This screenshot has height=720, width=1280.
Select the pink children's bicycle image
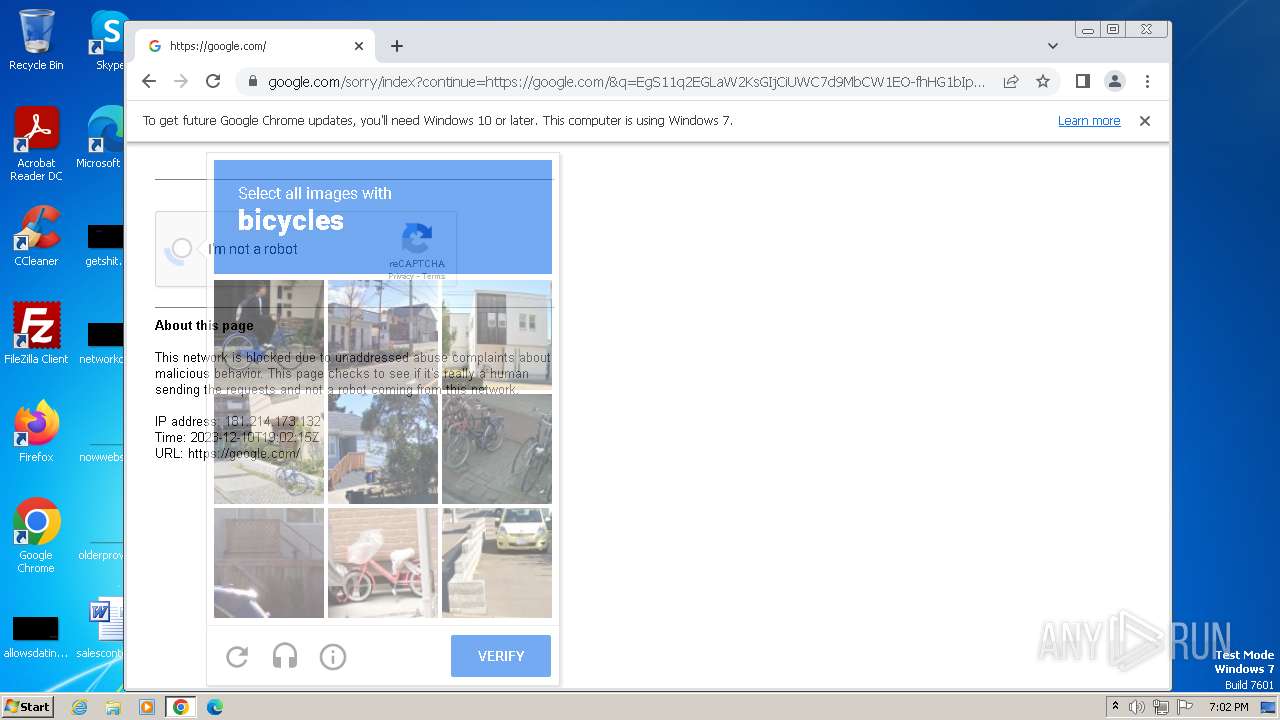point(383,563)
